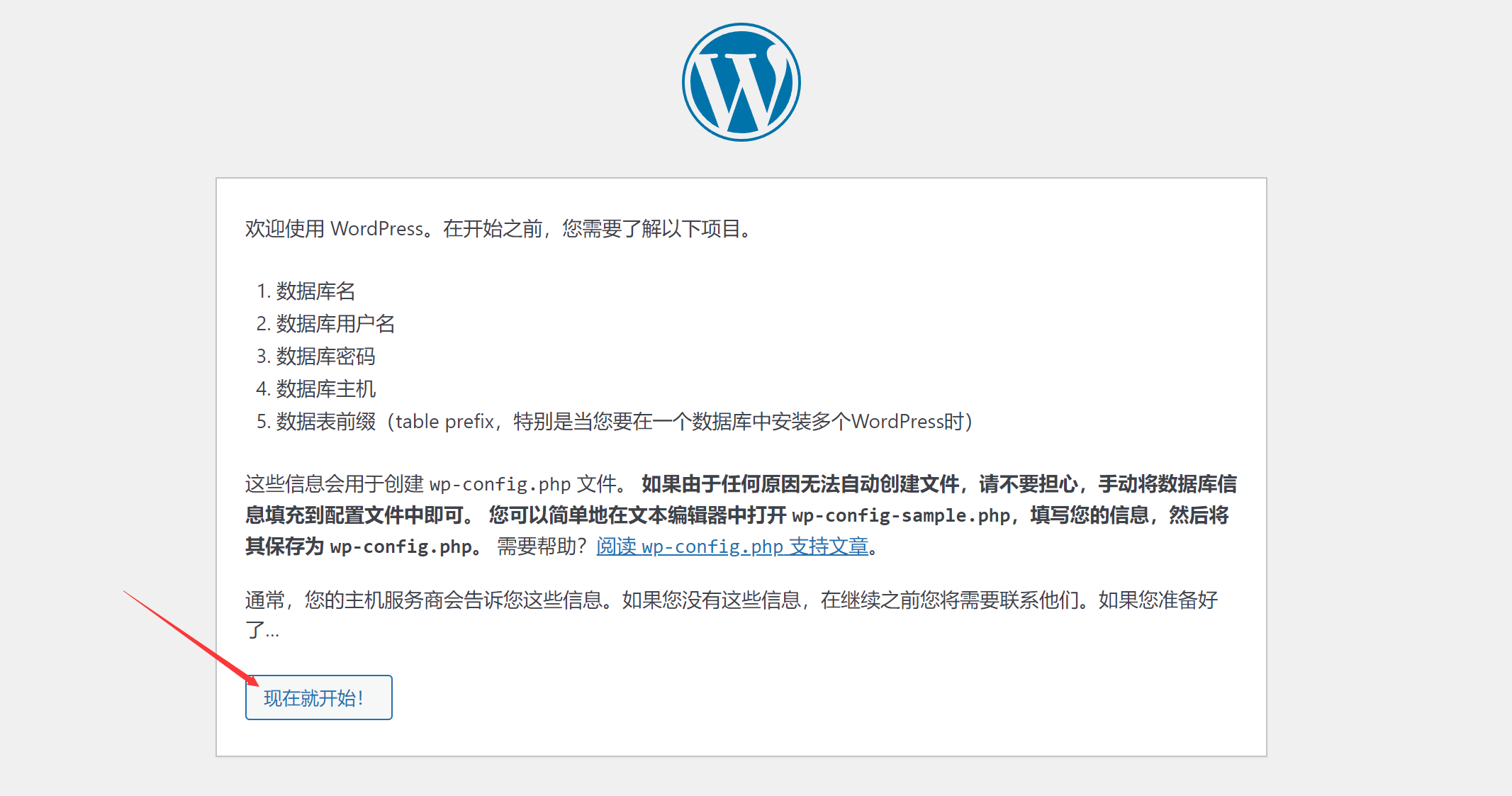
Task: Click the bold 您可以简单地在文本编辑器中打开 text
Action: 637,515
